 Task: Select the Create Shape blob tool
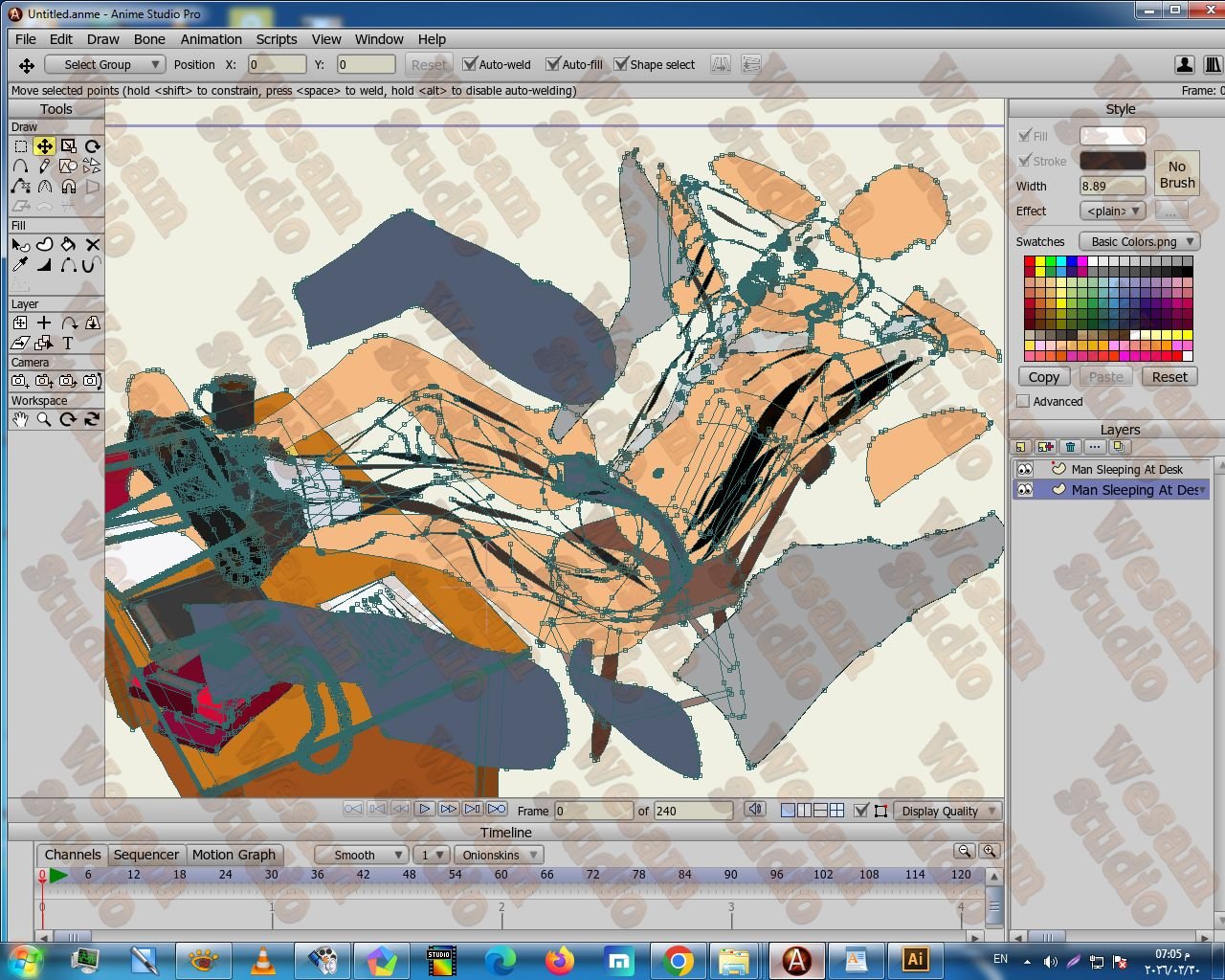coord(44,245)
